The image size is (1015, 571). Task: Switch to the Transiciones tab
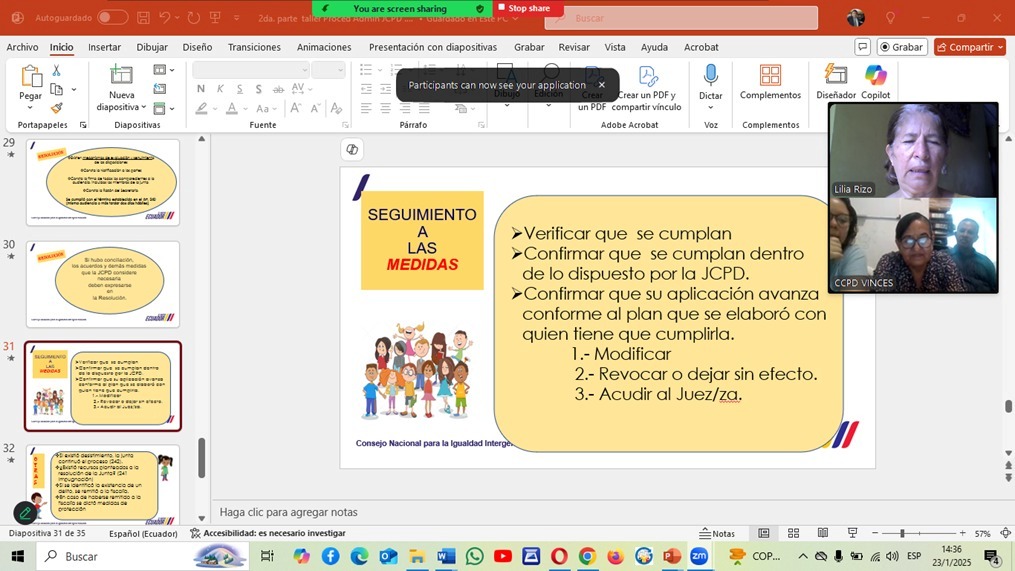(x=254, y=47)
